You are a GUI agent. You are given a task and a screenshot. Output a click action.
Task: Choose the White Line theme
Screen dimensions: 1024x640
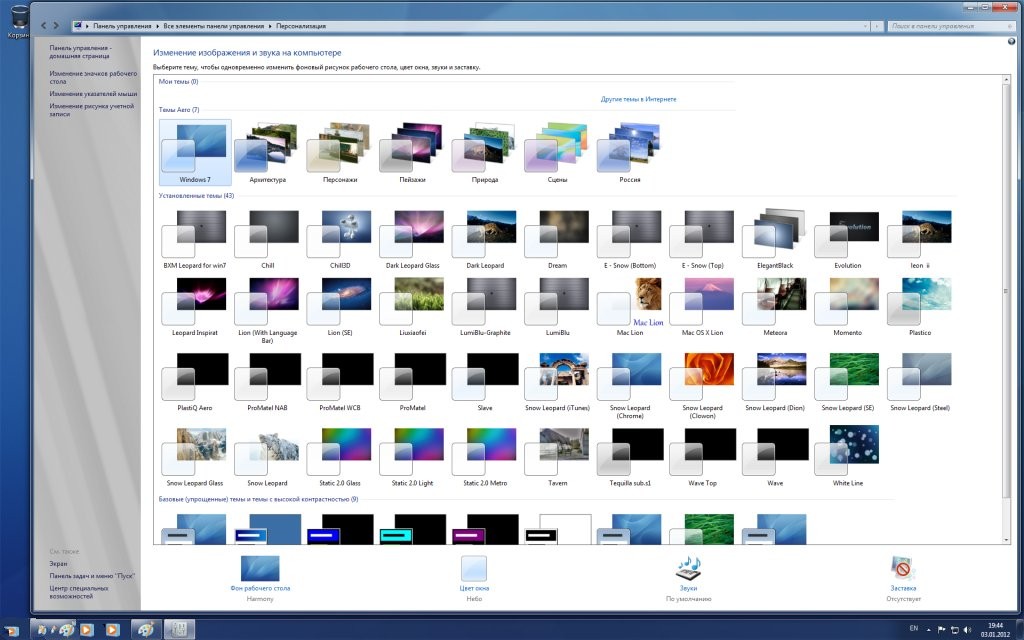[x=847, y=457]
